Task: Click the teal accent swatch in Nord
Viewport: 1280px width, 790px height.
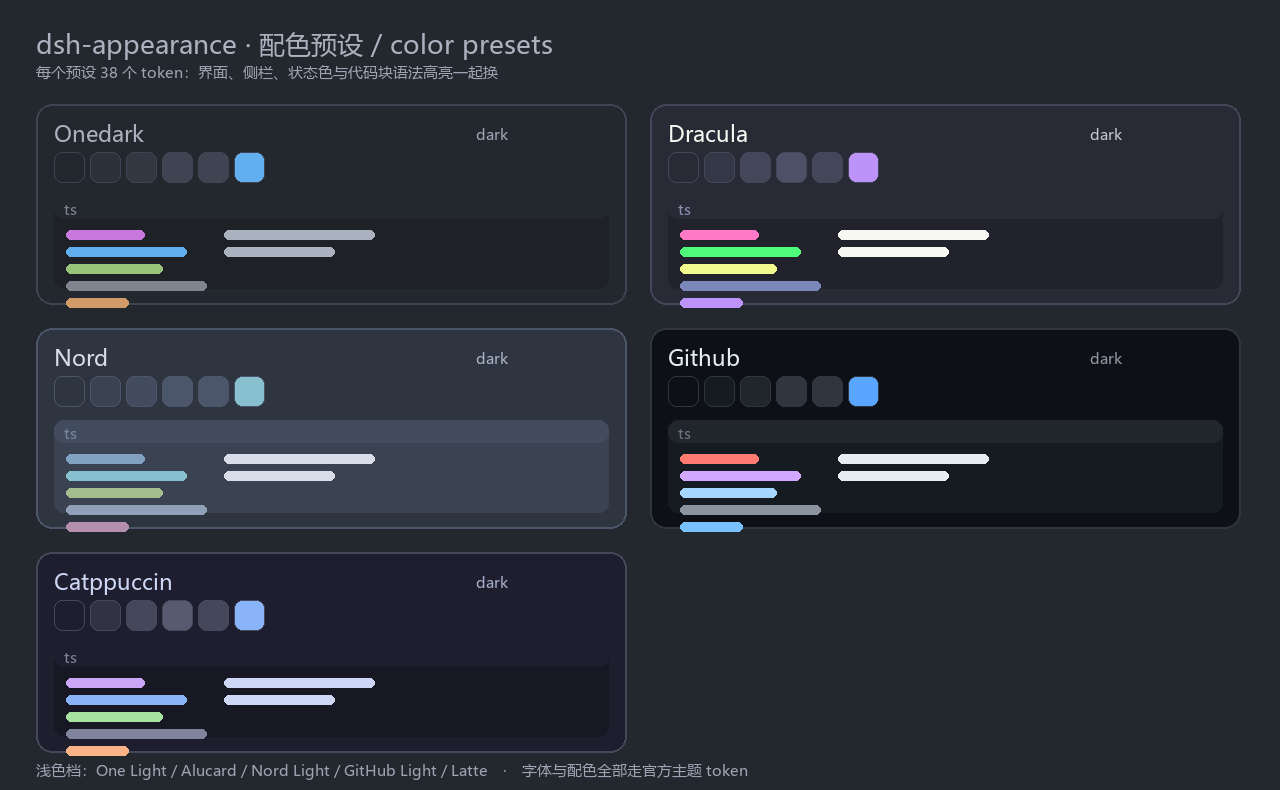Action: pos(249,392)
